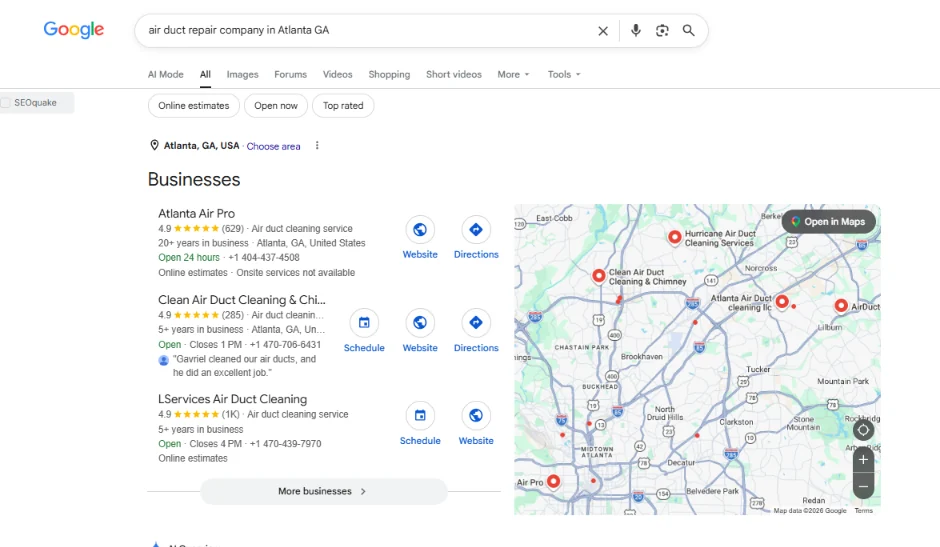
Task: Center map on my location icon
Action: 863,430
